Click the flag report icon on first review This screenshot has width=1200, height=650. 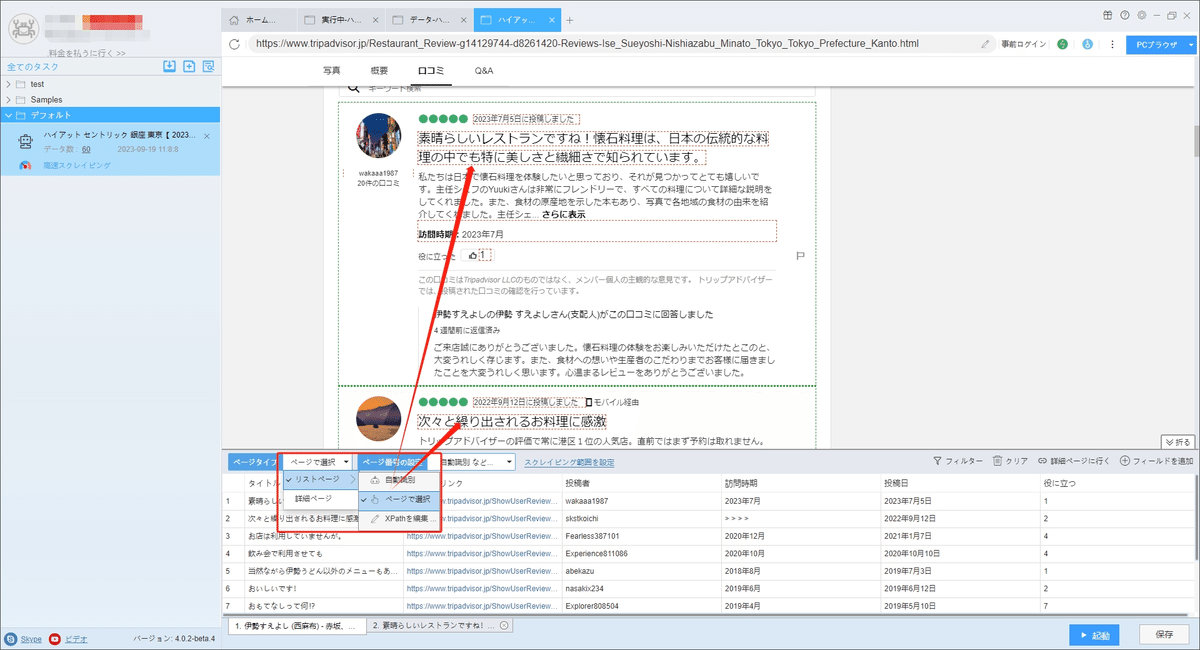(801, 256)
